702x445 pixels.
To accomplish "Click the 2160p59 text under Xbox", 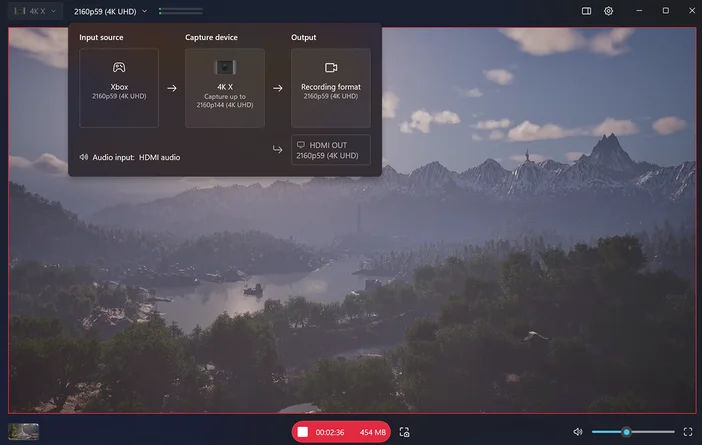I will [119, 96].
